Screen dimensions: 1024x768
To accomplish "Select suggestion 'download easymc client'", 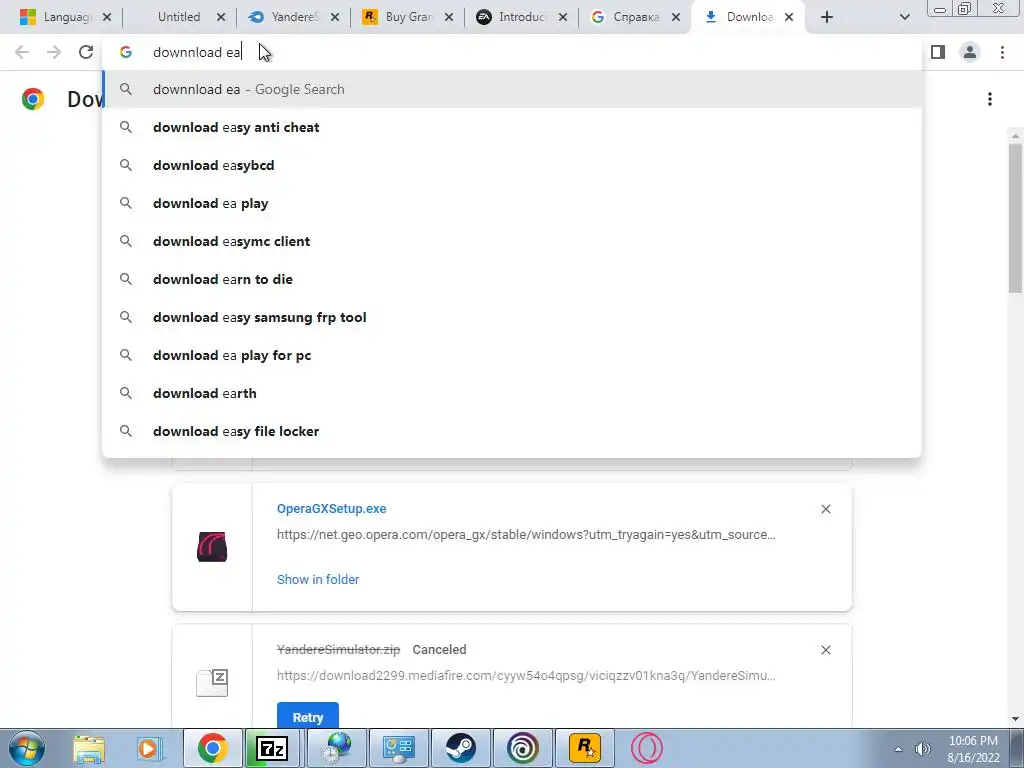I will [512, 241].
